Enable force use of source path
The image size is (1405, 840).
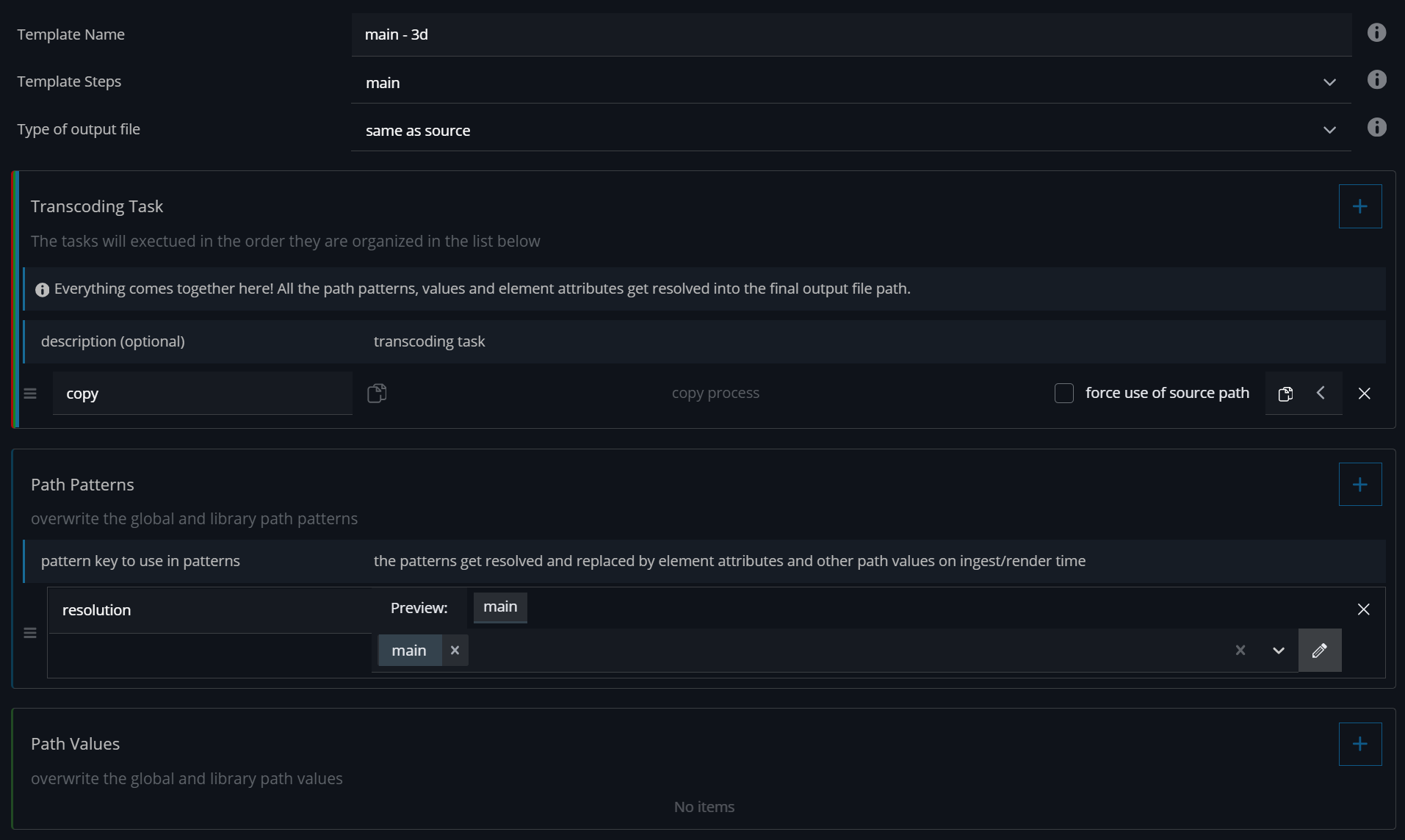pyautogui.click(x=1063, y=394)
